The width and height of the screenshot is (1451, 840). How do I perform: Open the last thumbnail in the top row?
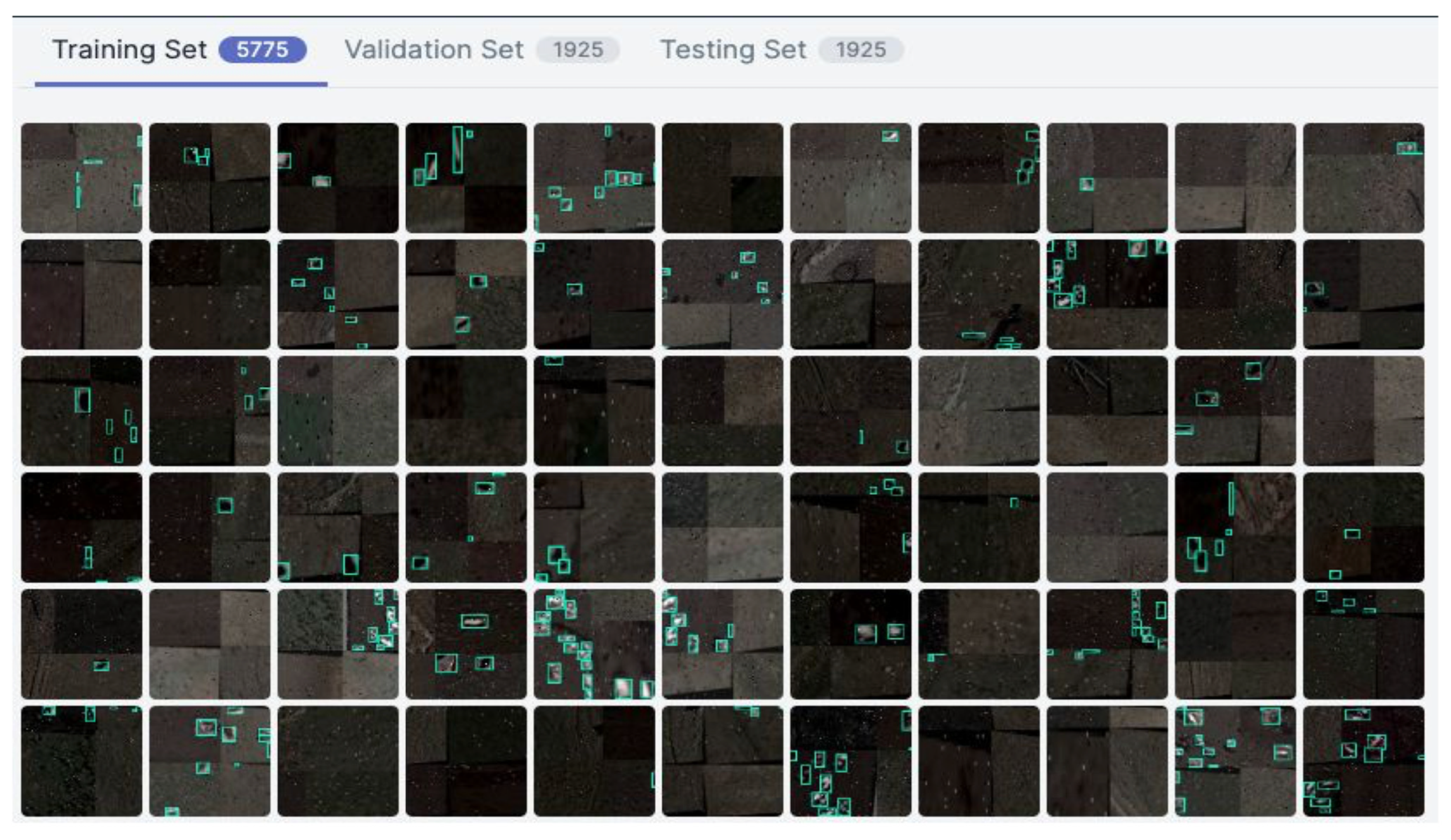1363,177
